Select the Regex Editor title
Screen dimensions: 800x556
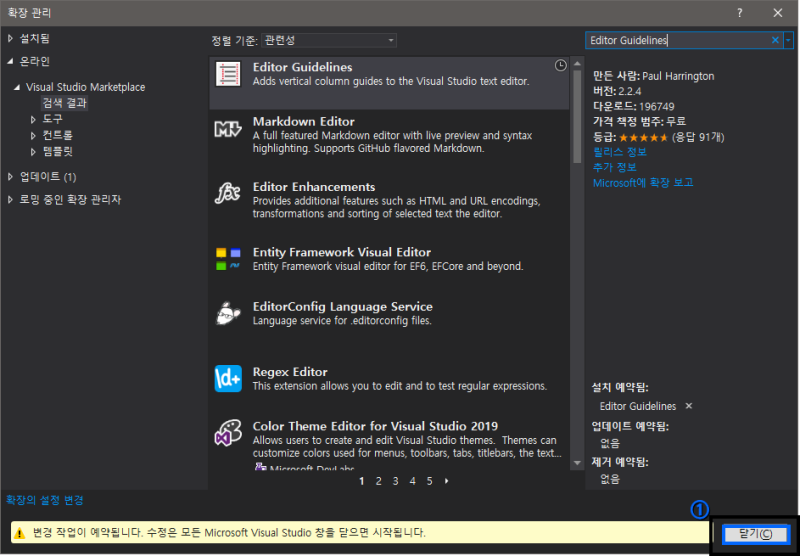(x=290, y=372)
